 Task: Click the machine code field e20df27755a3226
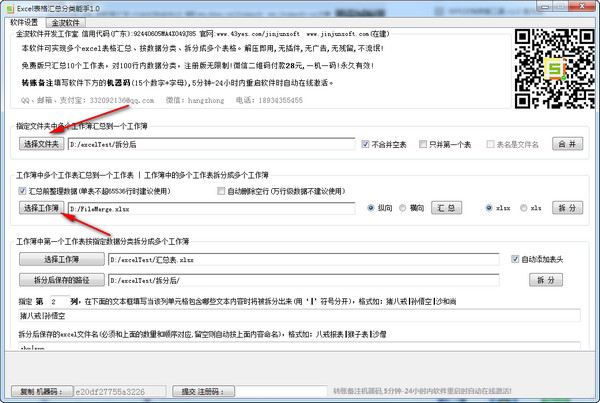[x=120, y=392]
